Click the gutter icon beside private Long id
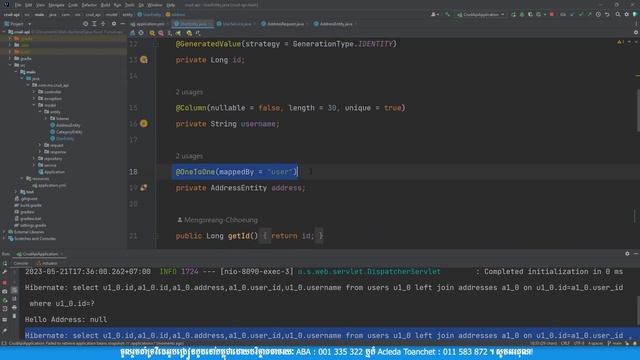Viewport: 640px width, 360px height. coord(144,60)
